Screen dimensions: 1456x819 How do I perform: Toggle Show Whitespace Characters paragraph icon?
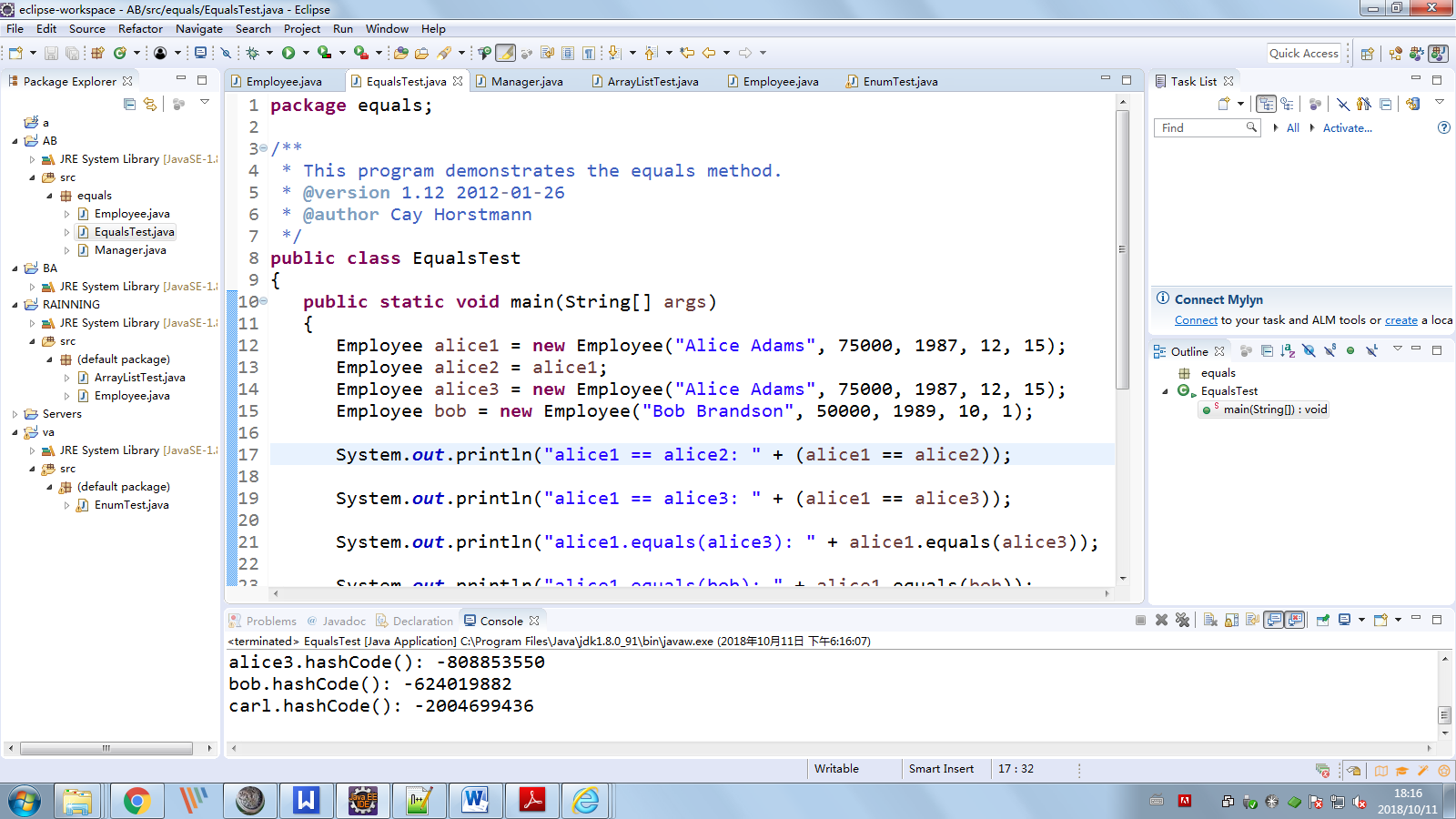(589, 53)
